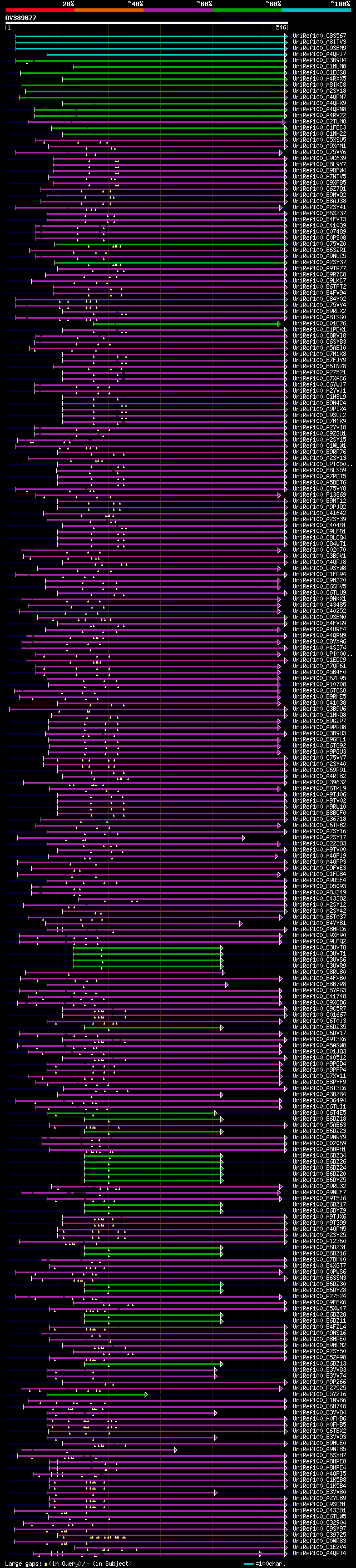The image size is (356, 1568).
Task: Click the UniRef100_B4YYB1 label
Action: coord(319,923)
